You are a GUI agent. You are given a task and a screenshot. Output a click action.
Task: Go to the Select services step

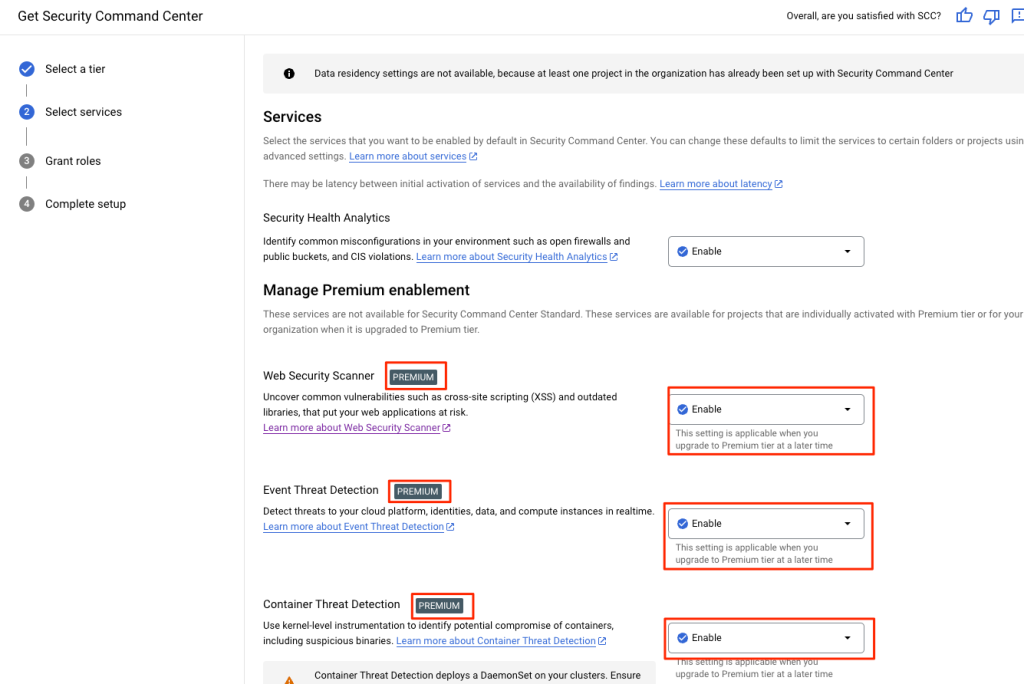84,112
